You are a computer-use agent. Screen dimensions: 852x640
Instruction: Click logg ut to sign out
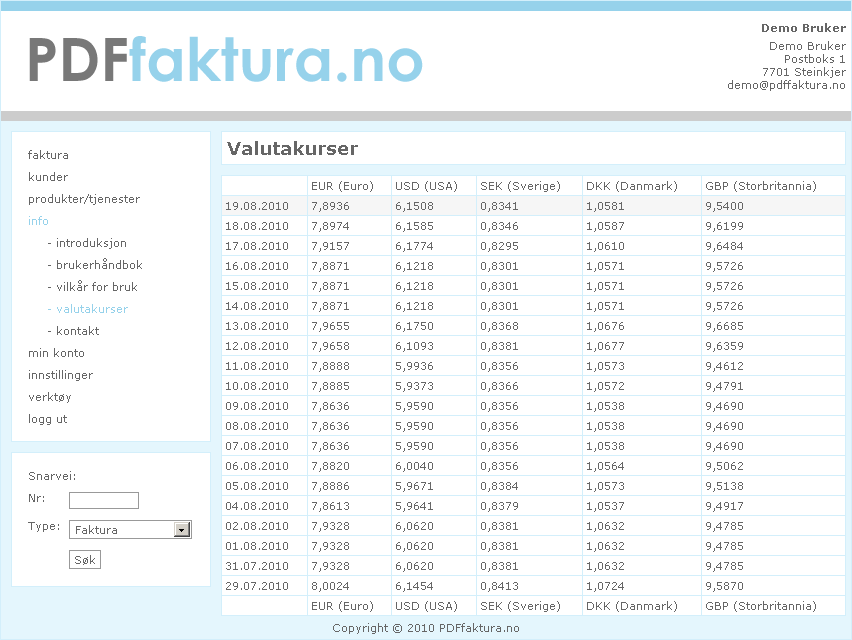(47, 419)
